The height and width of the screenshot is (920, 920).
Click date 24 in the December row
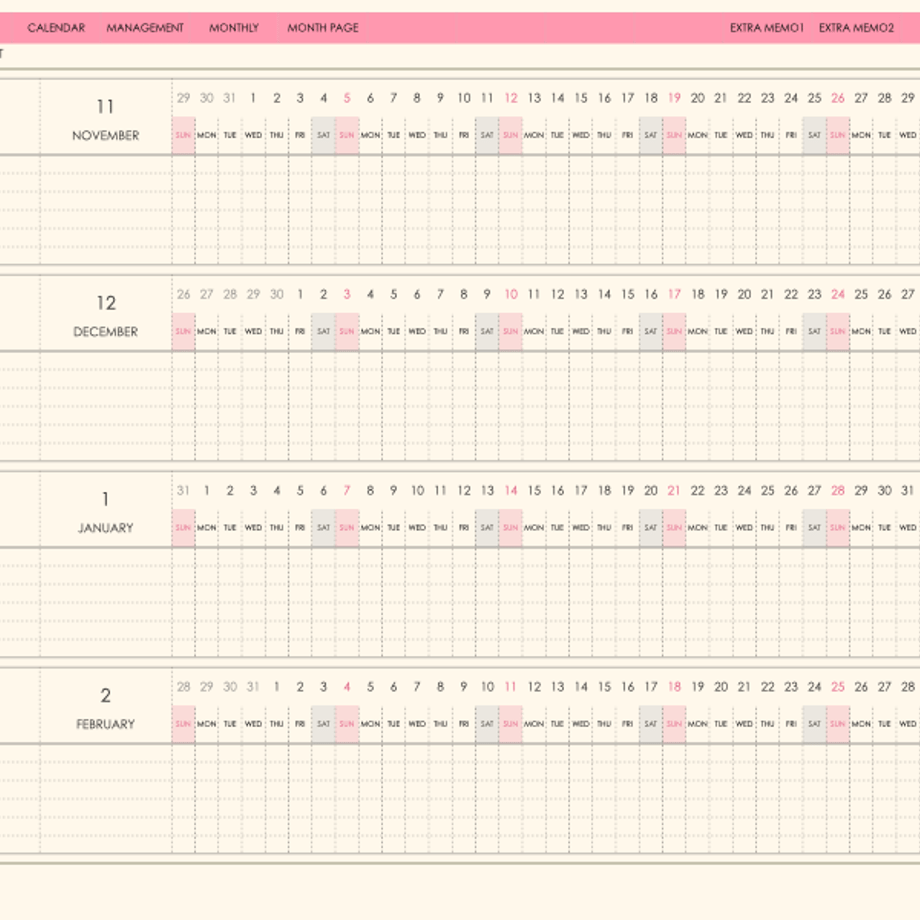(x=838, y=294)
